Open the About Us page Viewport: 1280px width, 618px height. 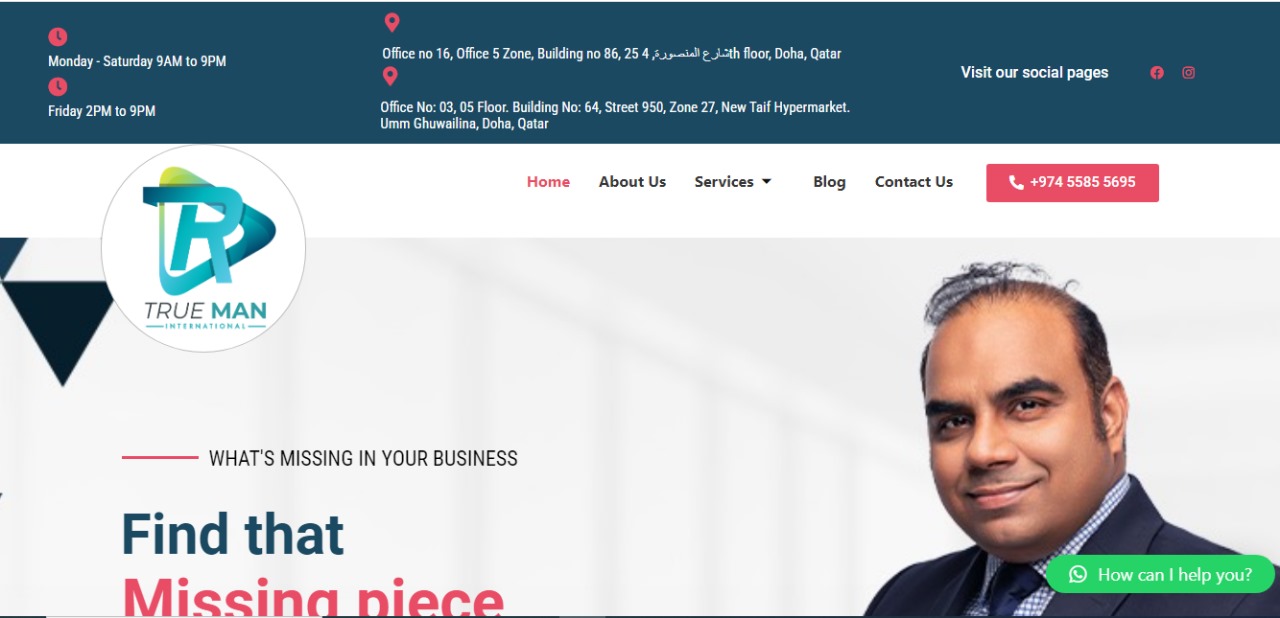pyautogui.click(x=632, y=182)
